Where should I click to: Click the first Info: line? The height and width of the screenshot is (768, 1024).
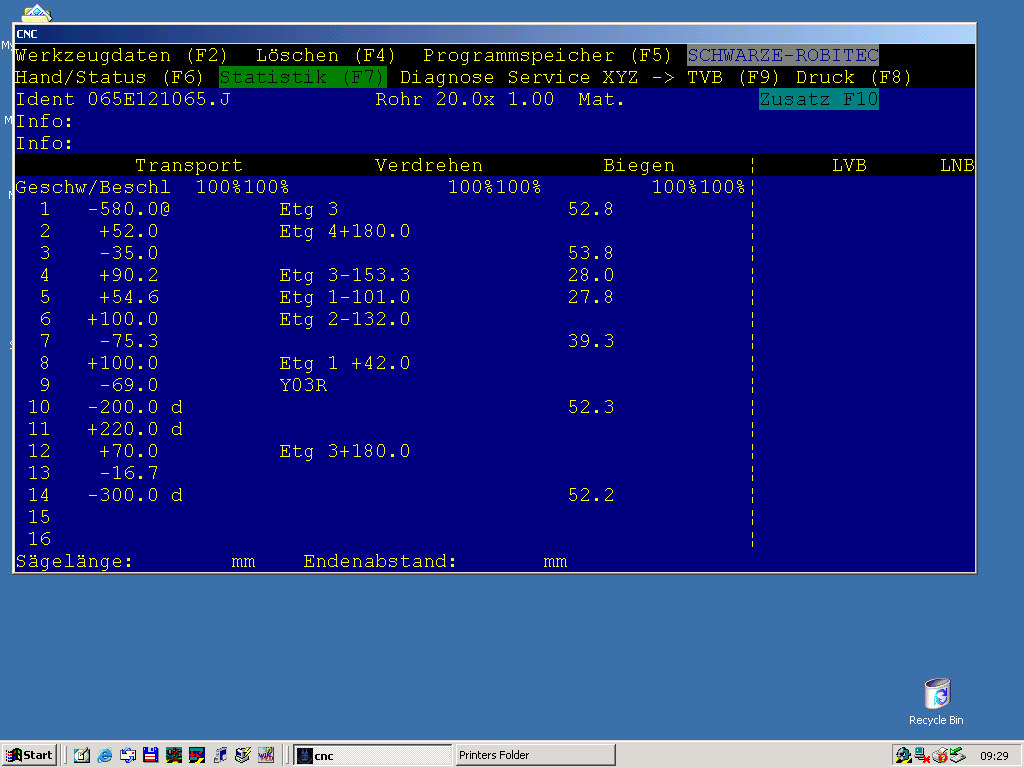[44, 121]
